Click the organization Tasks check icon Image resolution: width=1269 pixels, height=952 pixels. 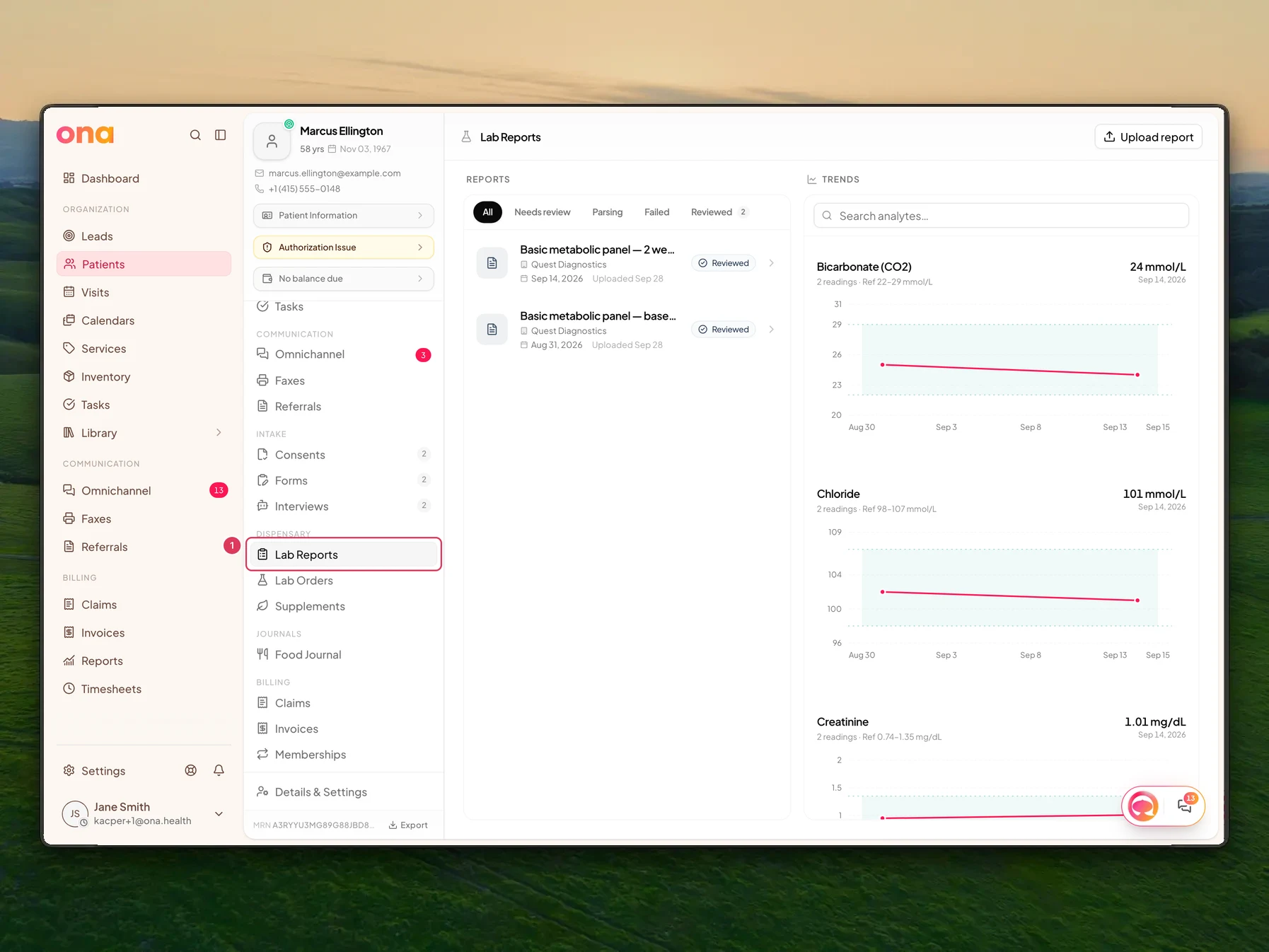[x=69, y=405]
